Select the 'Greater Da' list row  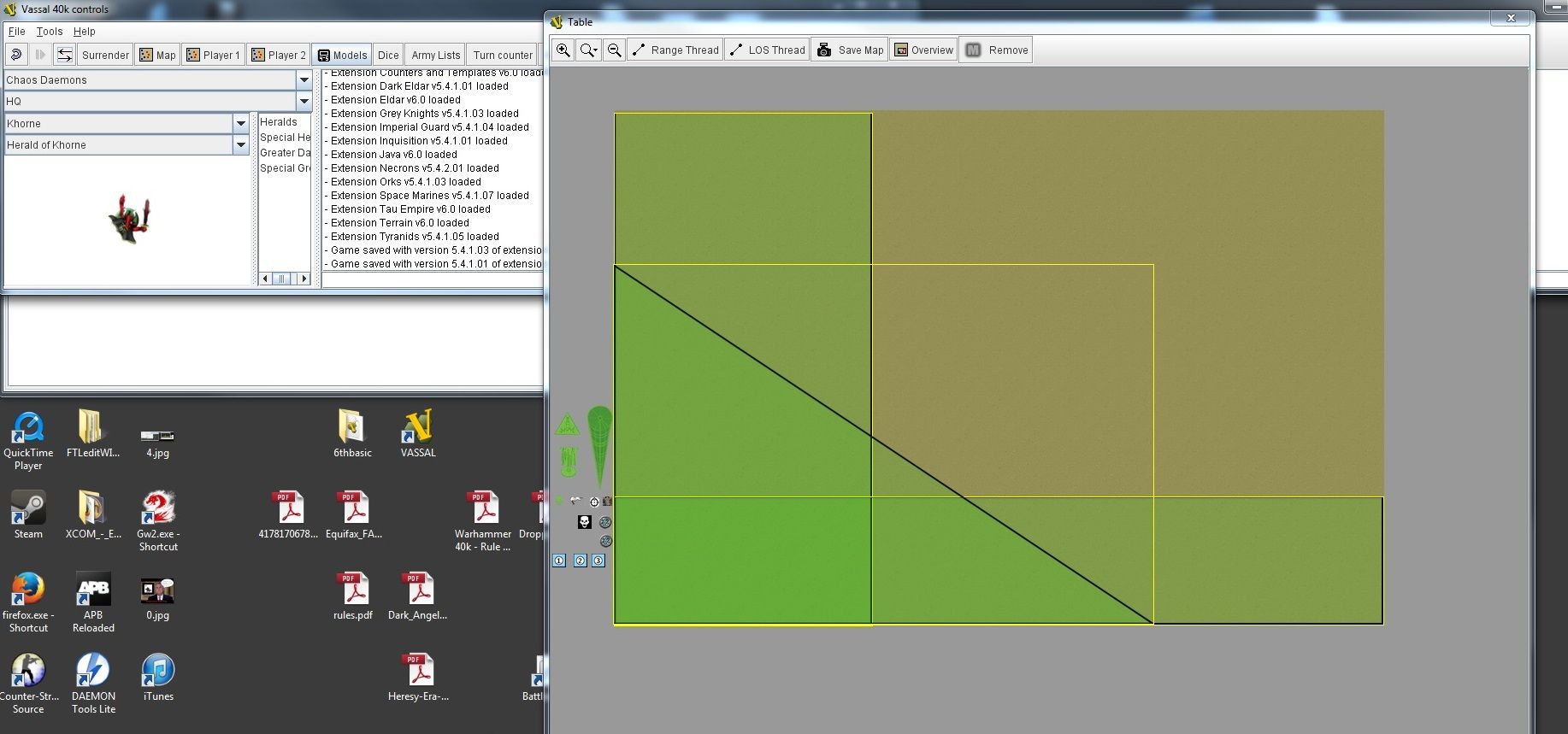tap(285, 153)
